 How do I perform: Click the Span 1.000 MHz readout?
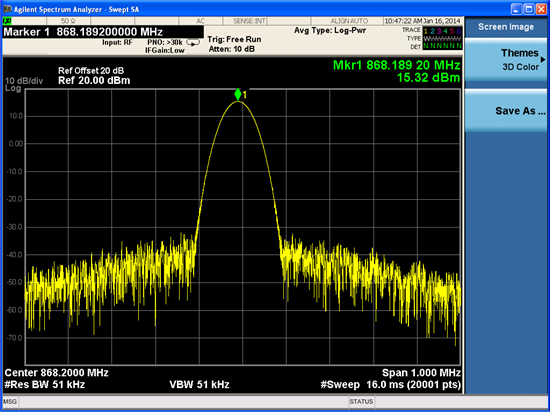[421, 373]
